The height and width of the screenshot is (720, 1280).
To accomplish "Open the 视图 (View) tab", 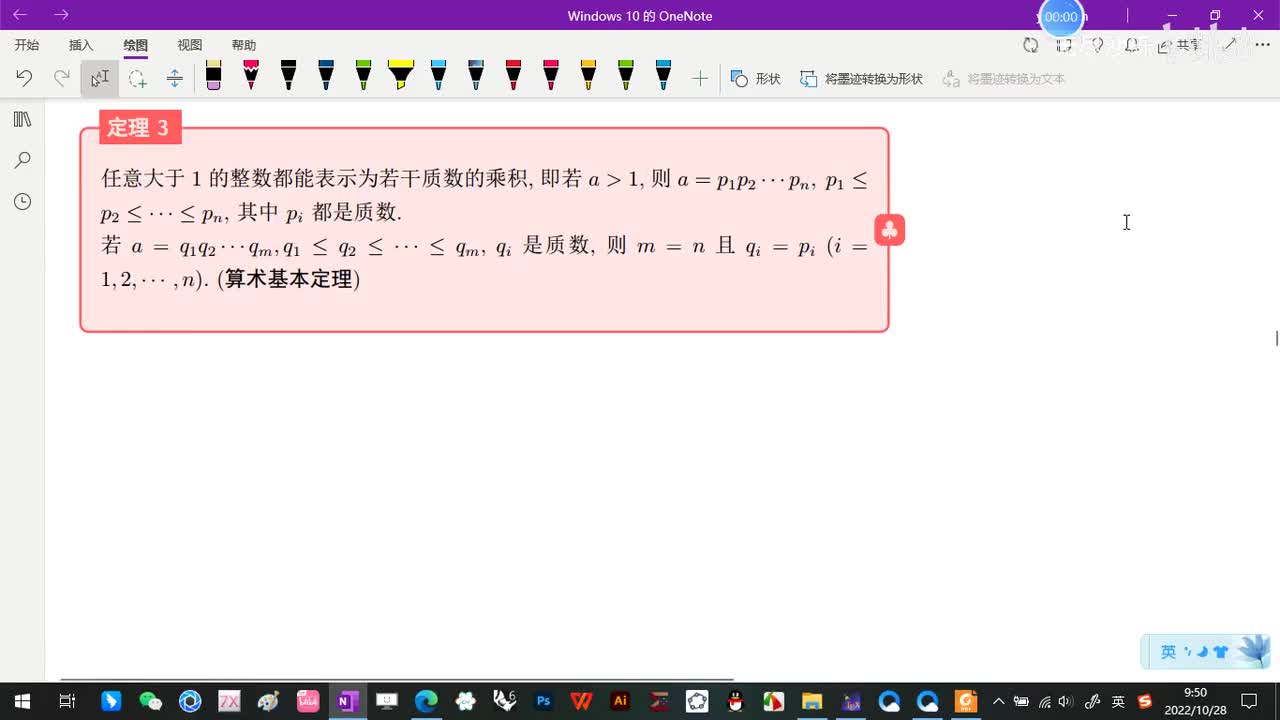I will 189,45.
